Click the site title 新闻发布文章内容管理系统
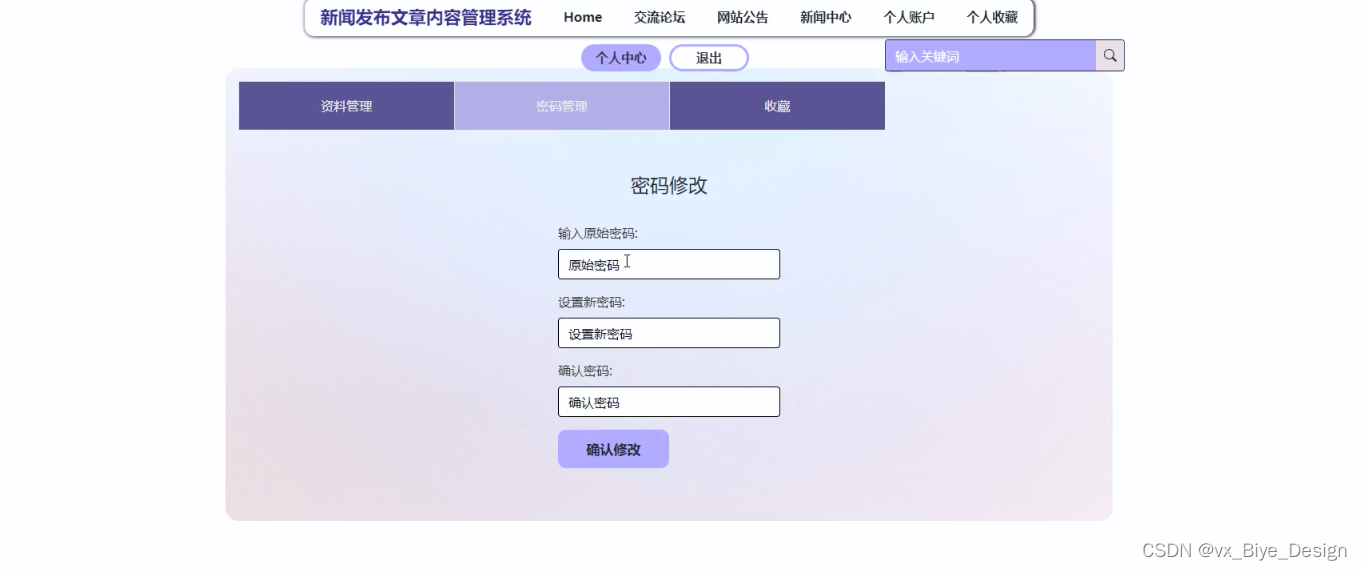This screenshot has width=1362, height=570. click(x=426, y=17)
